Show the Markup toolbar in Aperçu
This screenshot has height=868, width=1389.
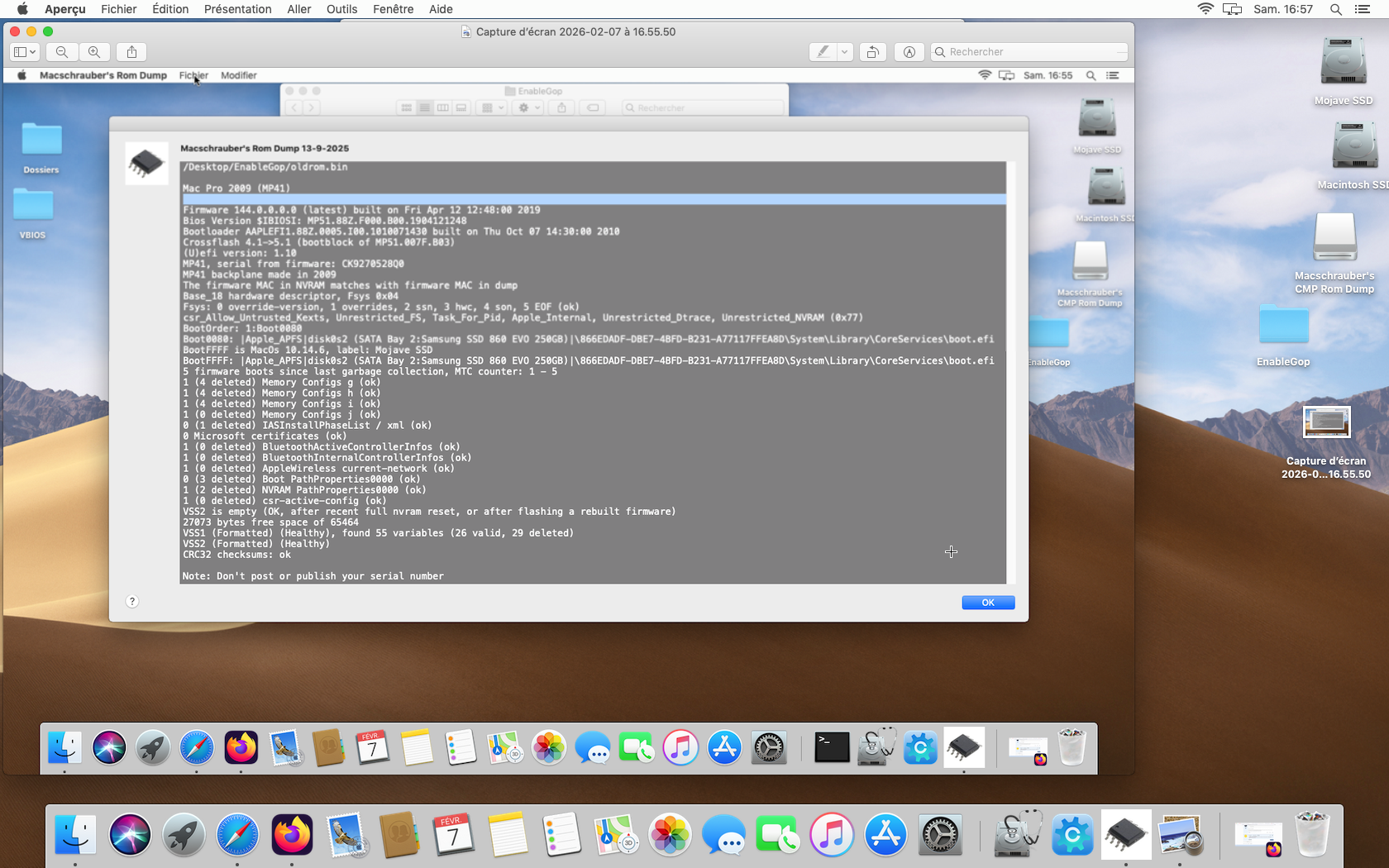(909, 52)
